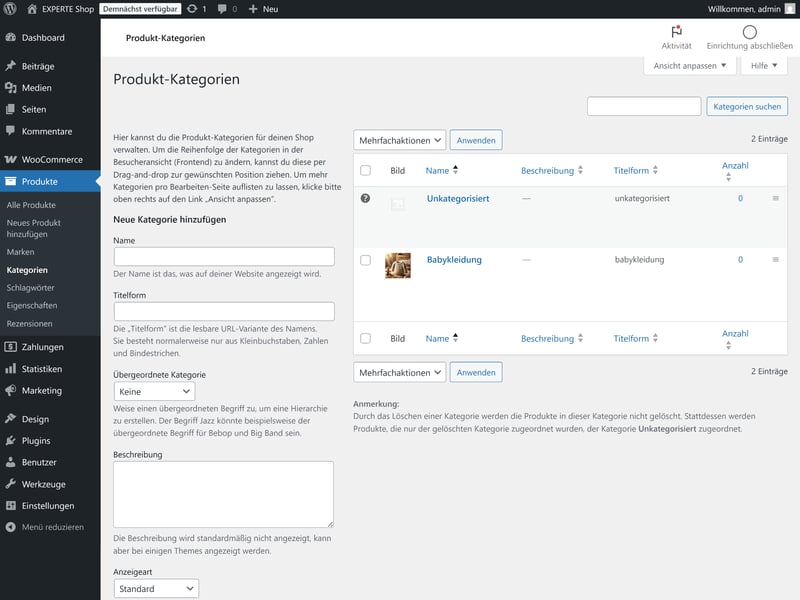Click the Einrichtung abschließen circle icon

pos(749,32)
